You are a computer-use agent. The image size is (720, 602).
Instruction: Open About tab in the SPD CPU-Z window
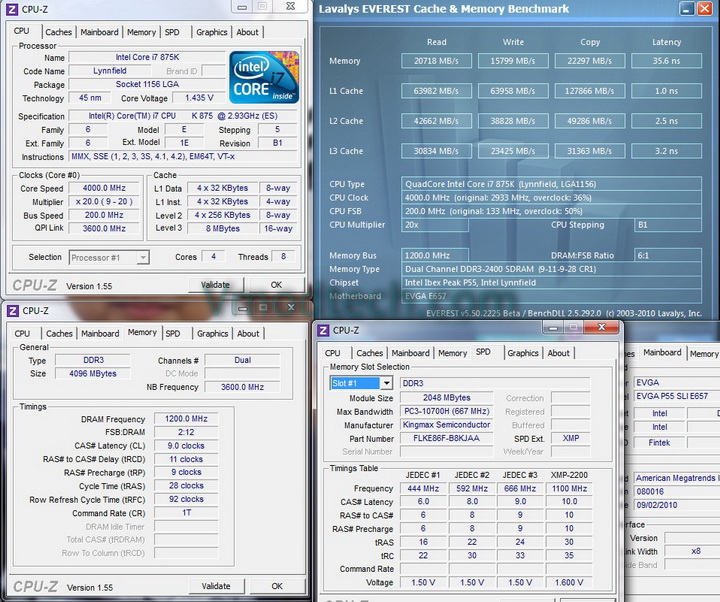coord(559,353)
